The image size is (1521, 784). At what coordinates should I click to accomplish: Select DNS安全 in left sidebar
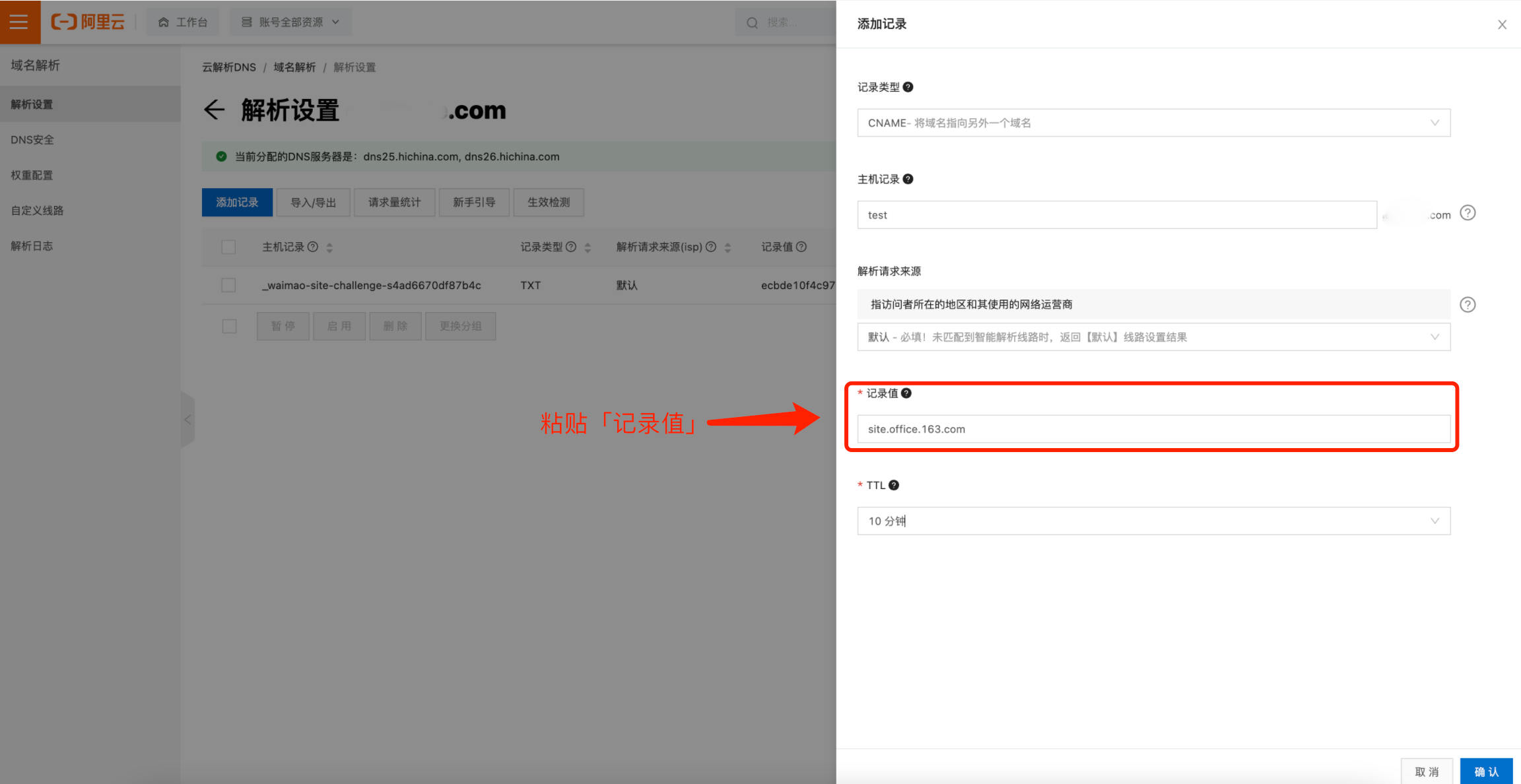(32, 140)
